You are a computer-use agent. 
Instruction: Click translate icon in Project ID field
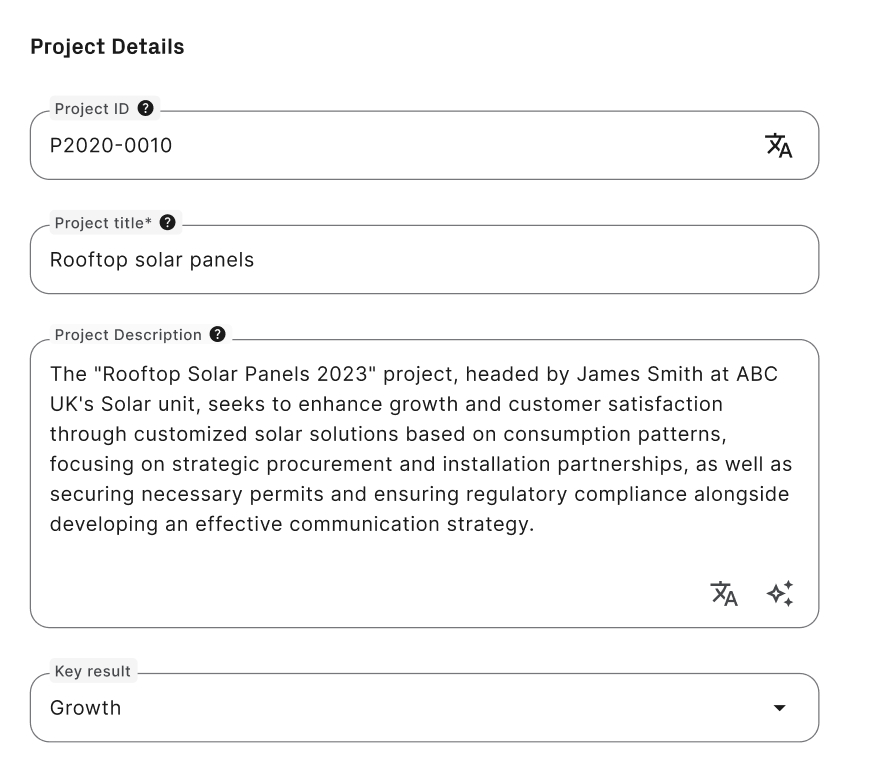(778, 146)
